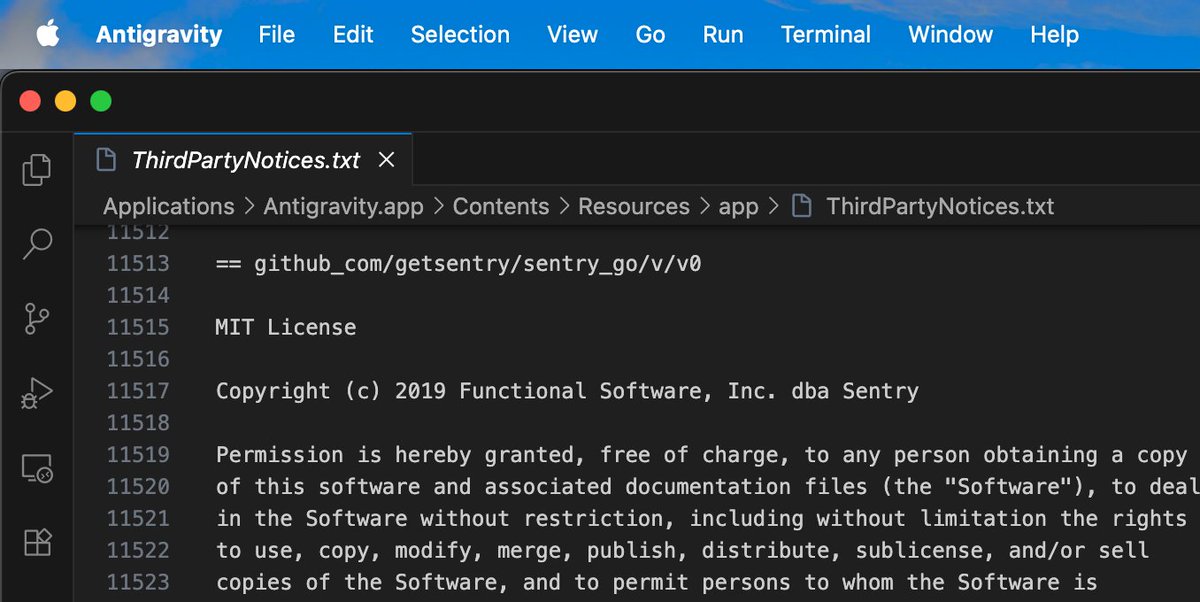The width and height of the screenshot is (1200, 602).
Task: Click the app breadcrumb segment
Action: tap(739, 206)
